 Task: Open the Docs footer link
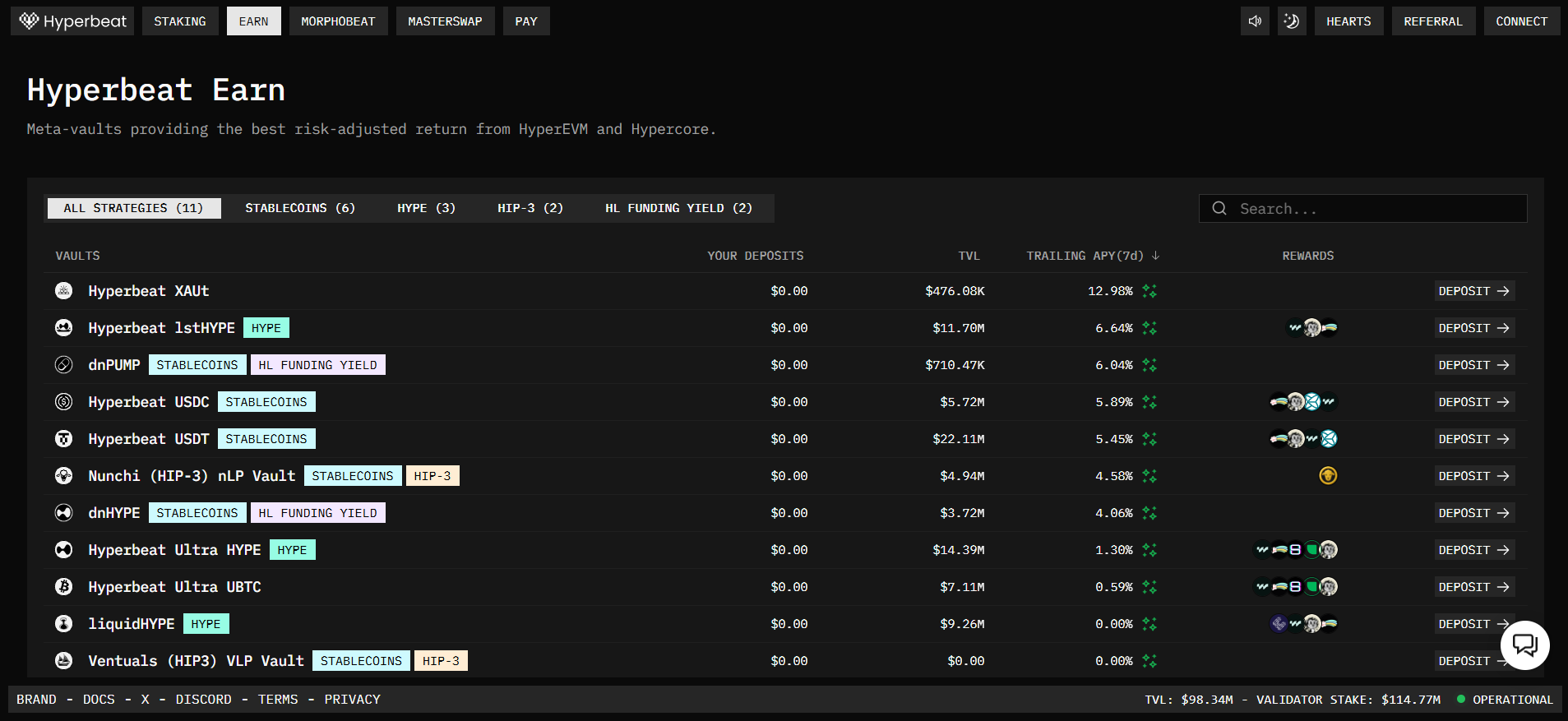[99, 700]
